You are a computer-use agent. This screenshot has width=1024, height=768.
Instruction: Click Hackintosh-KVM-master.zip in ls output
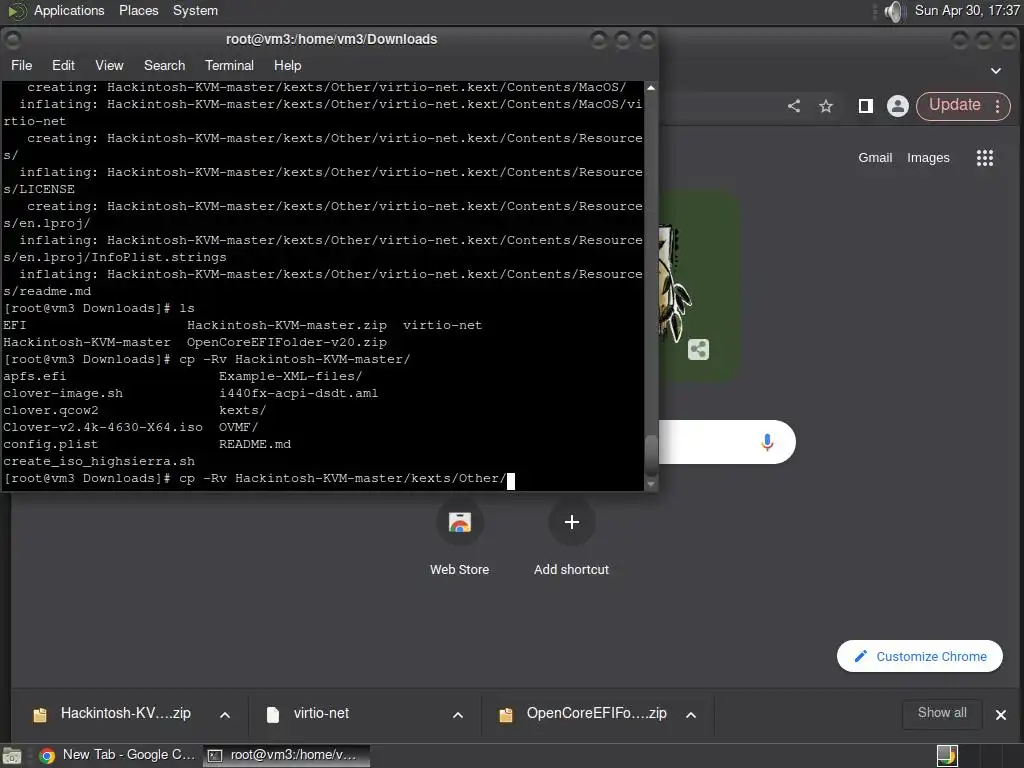[x=287, y=325]
